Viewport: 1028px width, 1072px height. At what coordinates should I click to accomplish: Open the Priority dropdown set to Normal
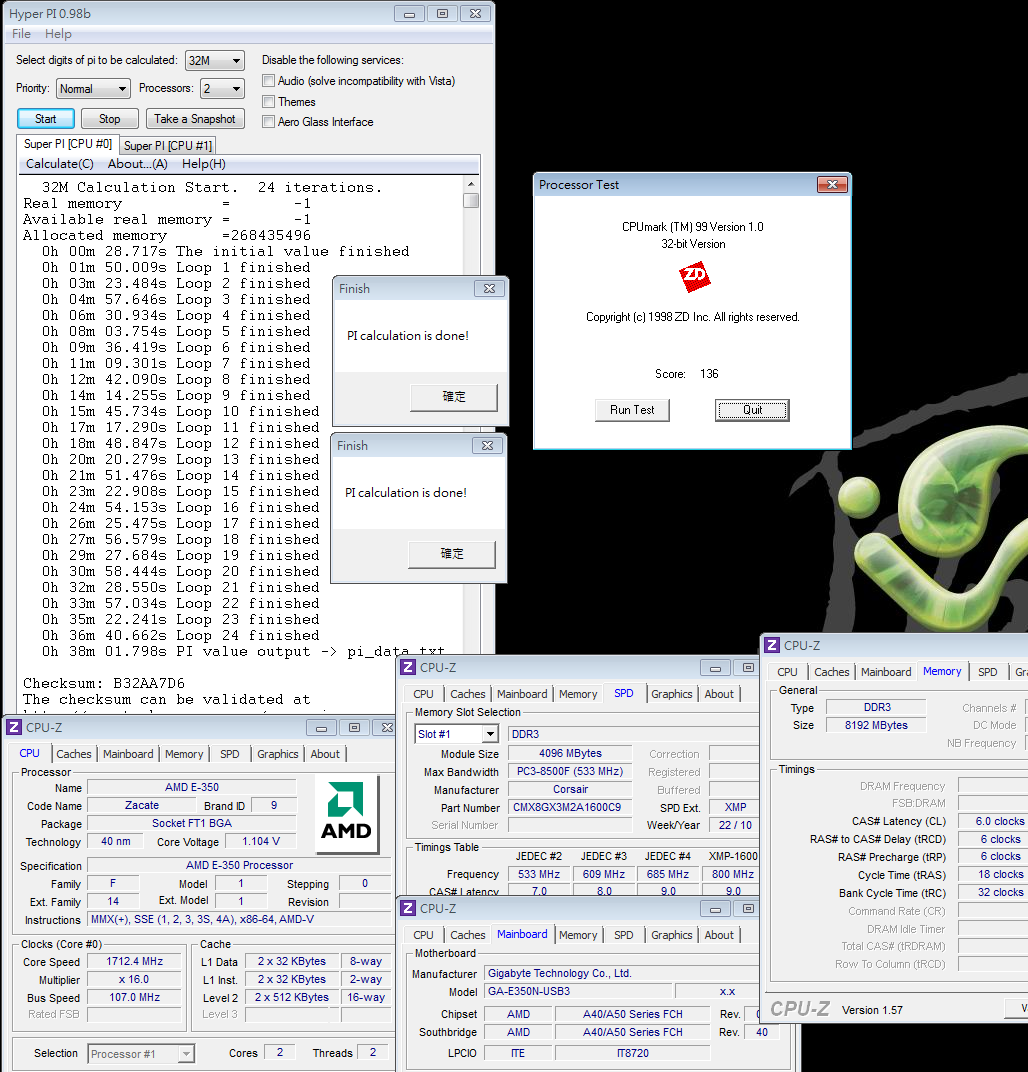point(93,89)
